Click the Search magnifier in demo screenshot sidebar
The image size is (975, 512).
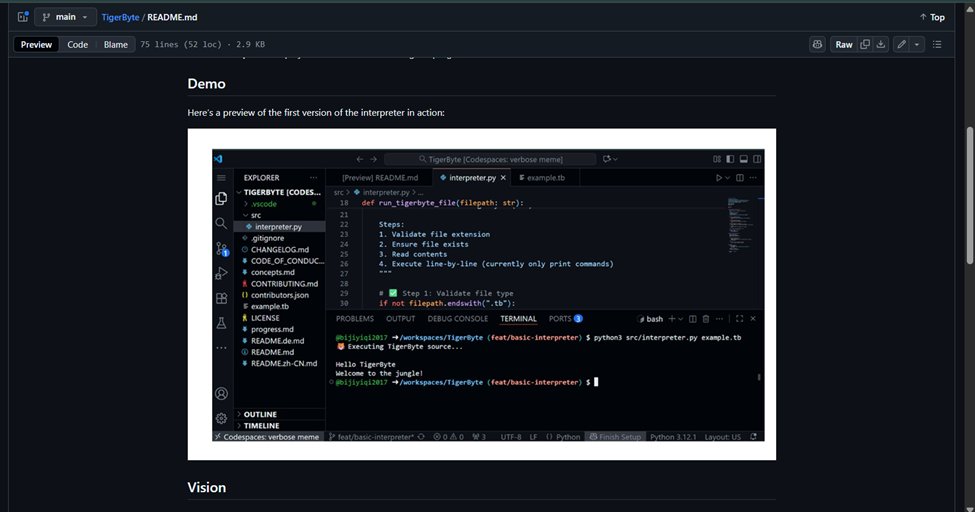221,223
